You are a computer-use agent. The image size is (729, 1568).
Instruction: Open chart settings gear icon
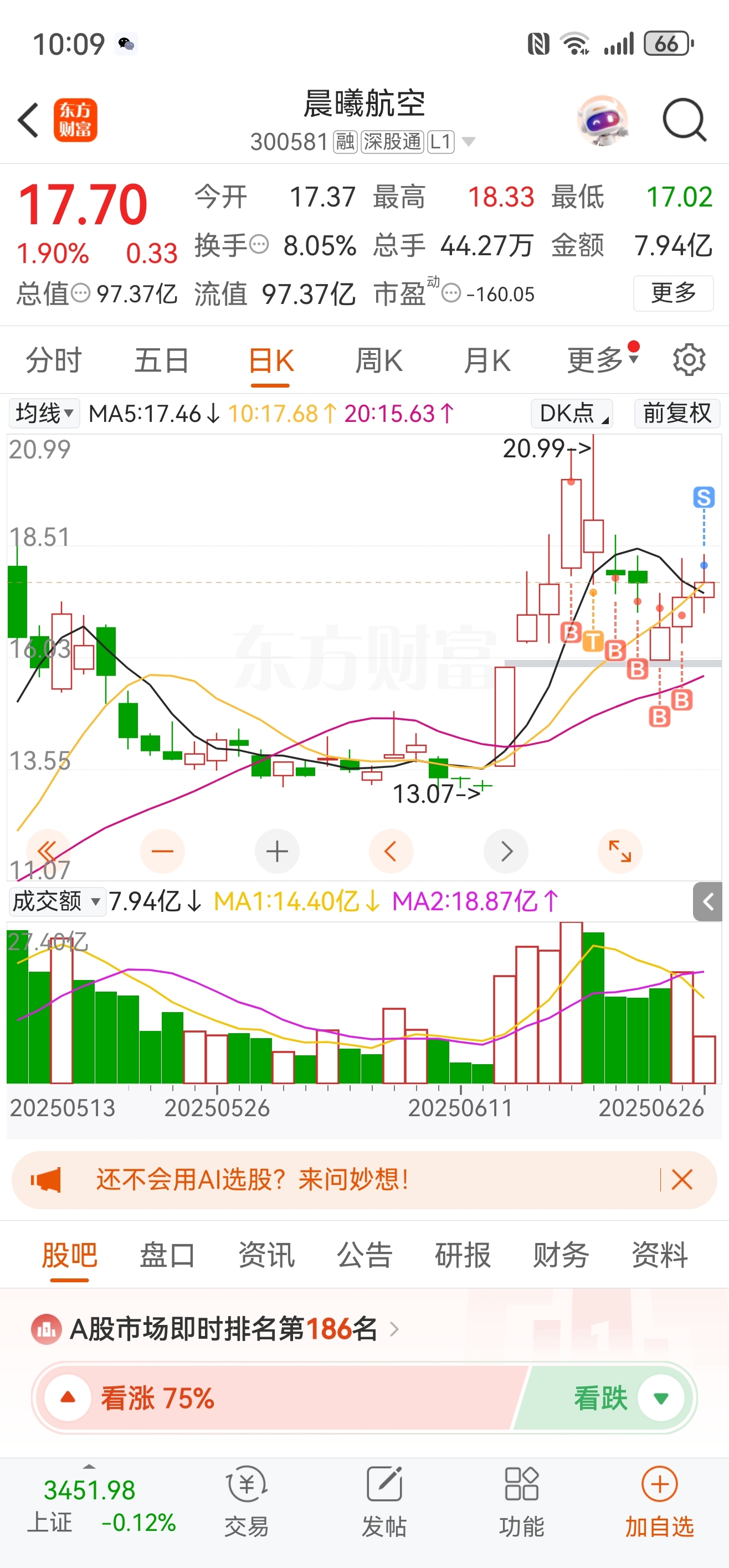(689, 360)
